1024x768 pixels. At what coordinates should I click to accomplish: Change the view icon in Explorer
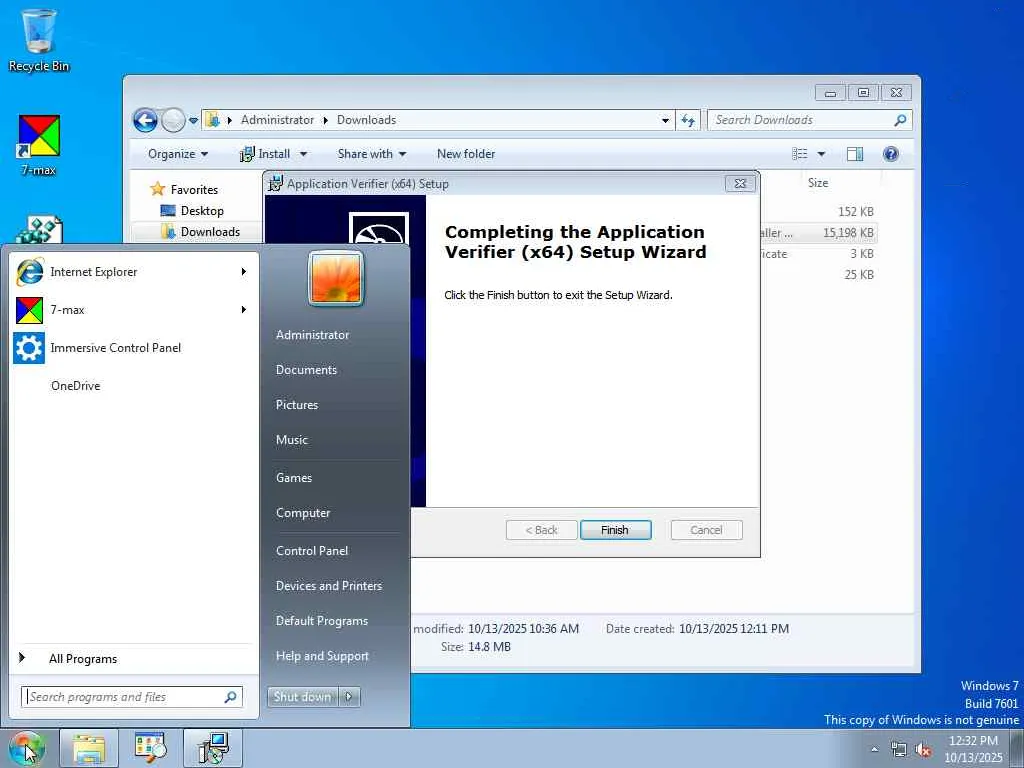click(x=799, y=154)
